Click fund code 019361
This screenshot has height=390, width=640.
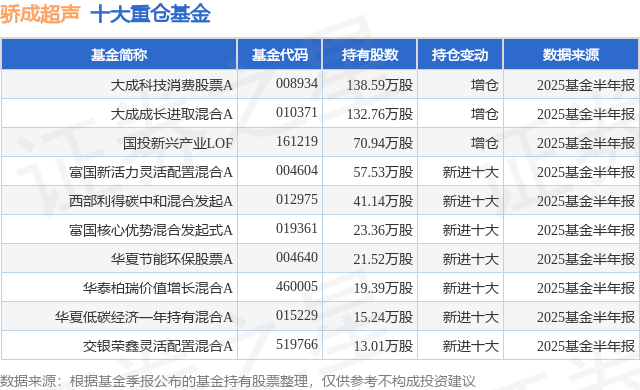coord(297,228)
